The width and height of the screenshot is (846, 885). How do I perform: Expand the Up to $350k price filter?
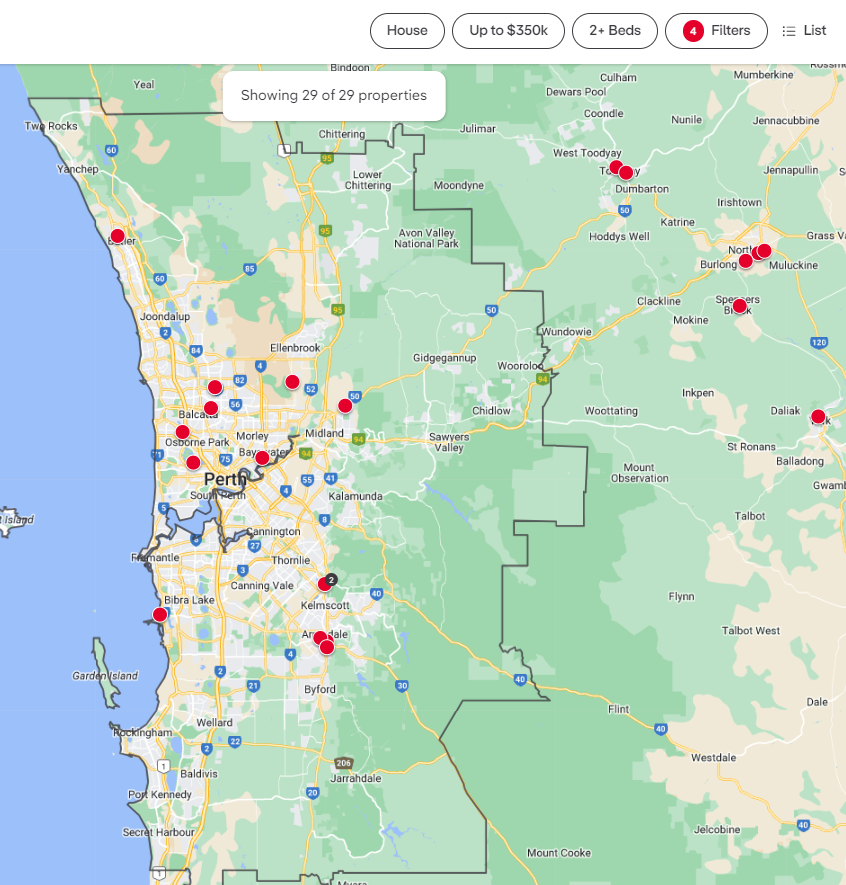point(508,31)
